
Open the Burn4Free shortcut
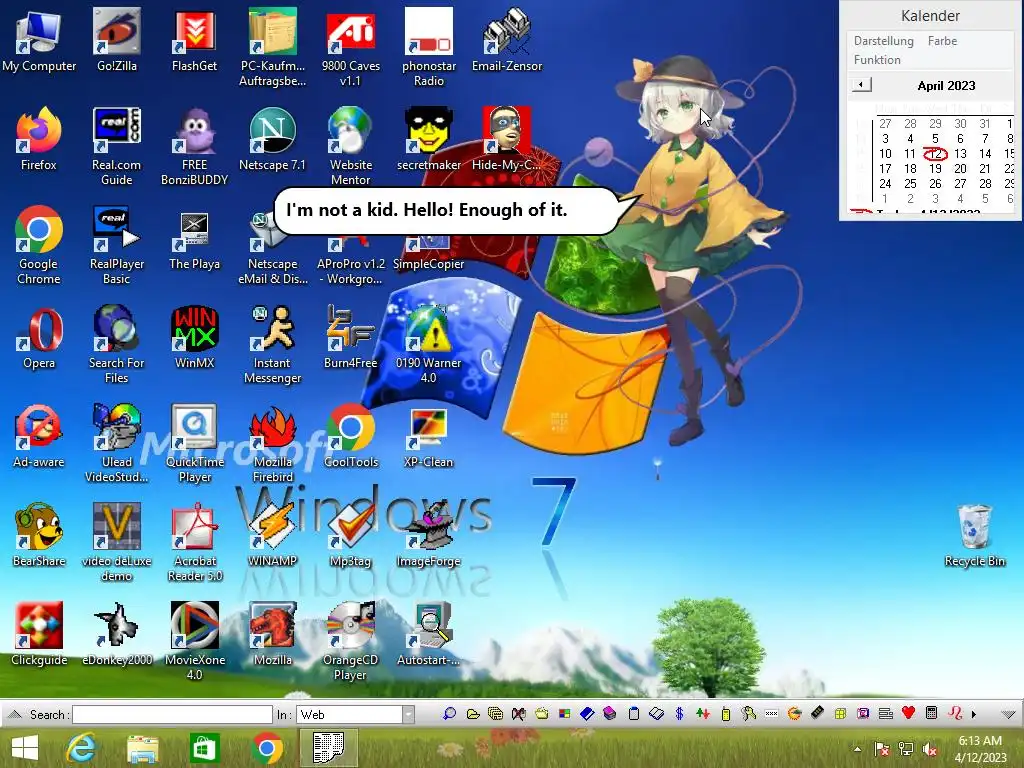point(351,337)
